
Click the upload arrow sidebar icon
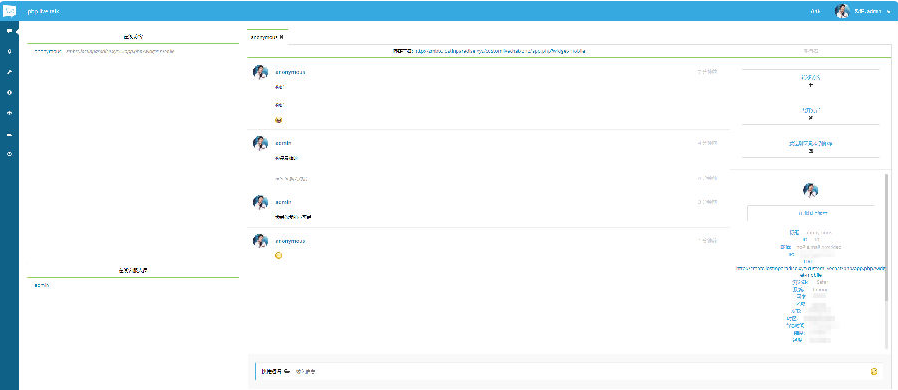coord(9,113)
